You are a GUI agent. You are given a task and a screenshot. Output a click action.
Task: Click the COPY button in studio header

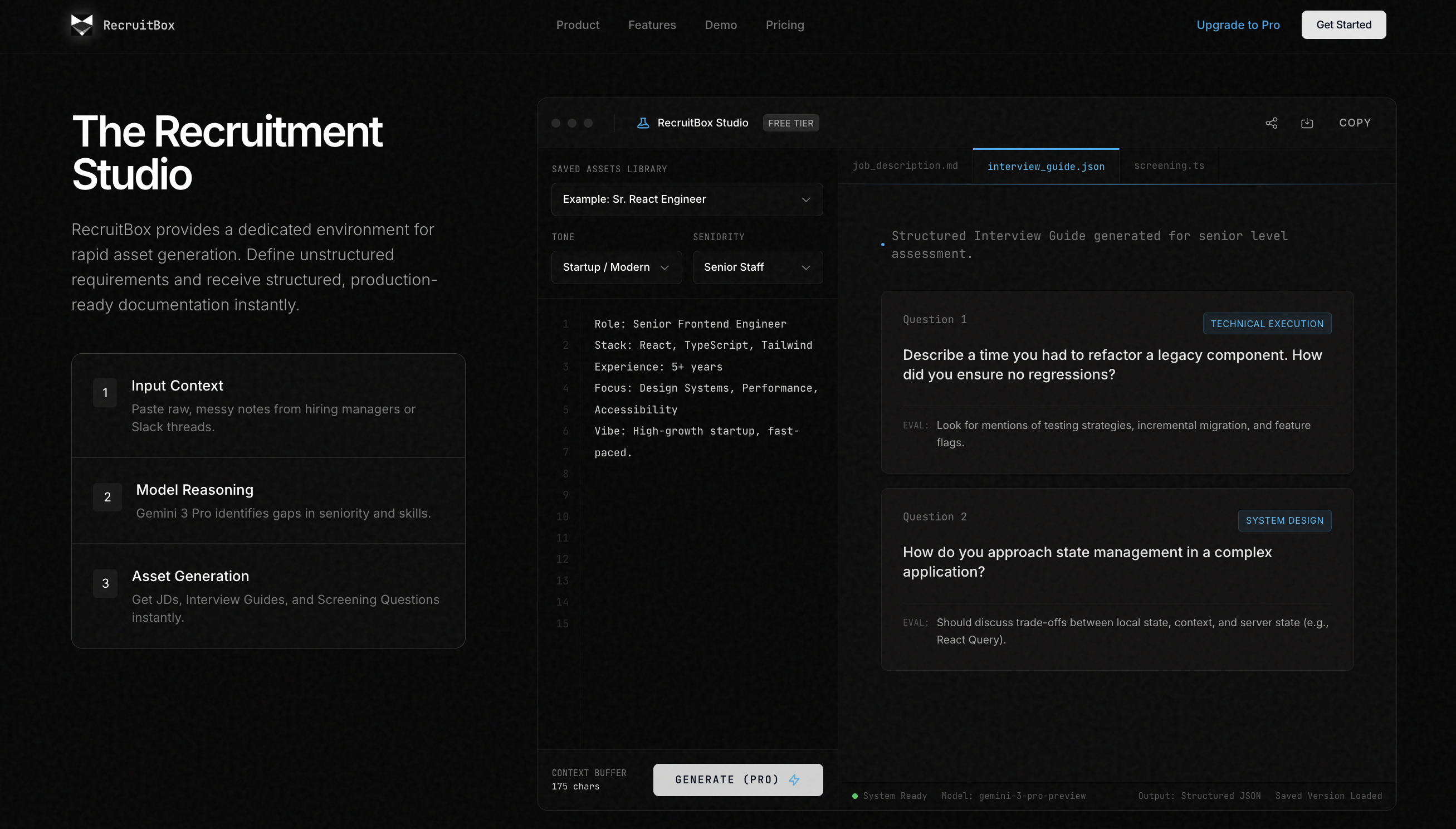click(x=1355, y=123)
